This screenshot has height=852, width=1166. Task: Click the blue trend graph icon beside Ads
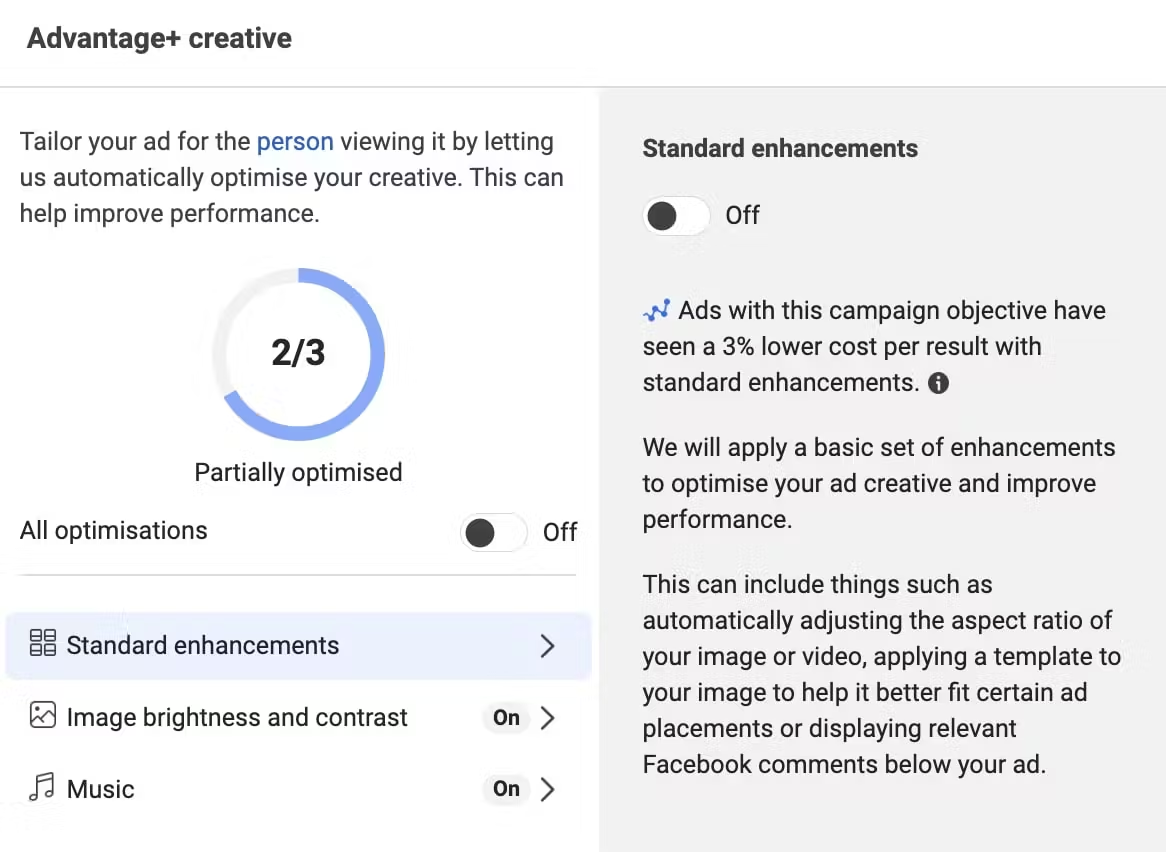coord(657,311)
